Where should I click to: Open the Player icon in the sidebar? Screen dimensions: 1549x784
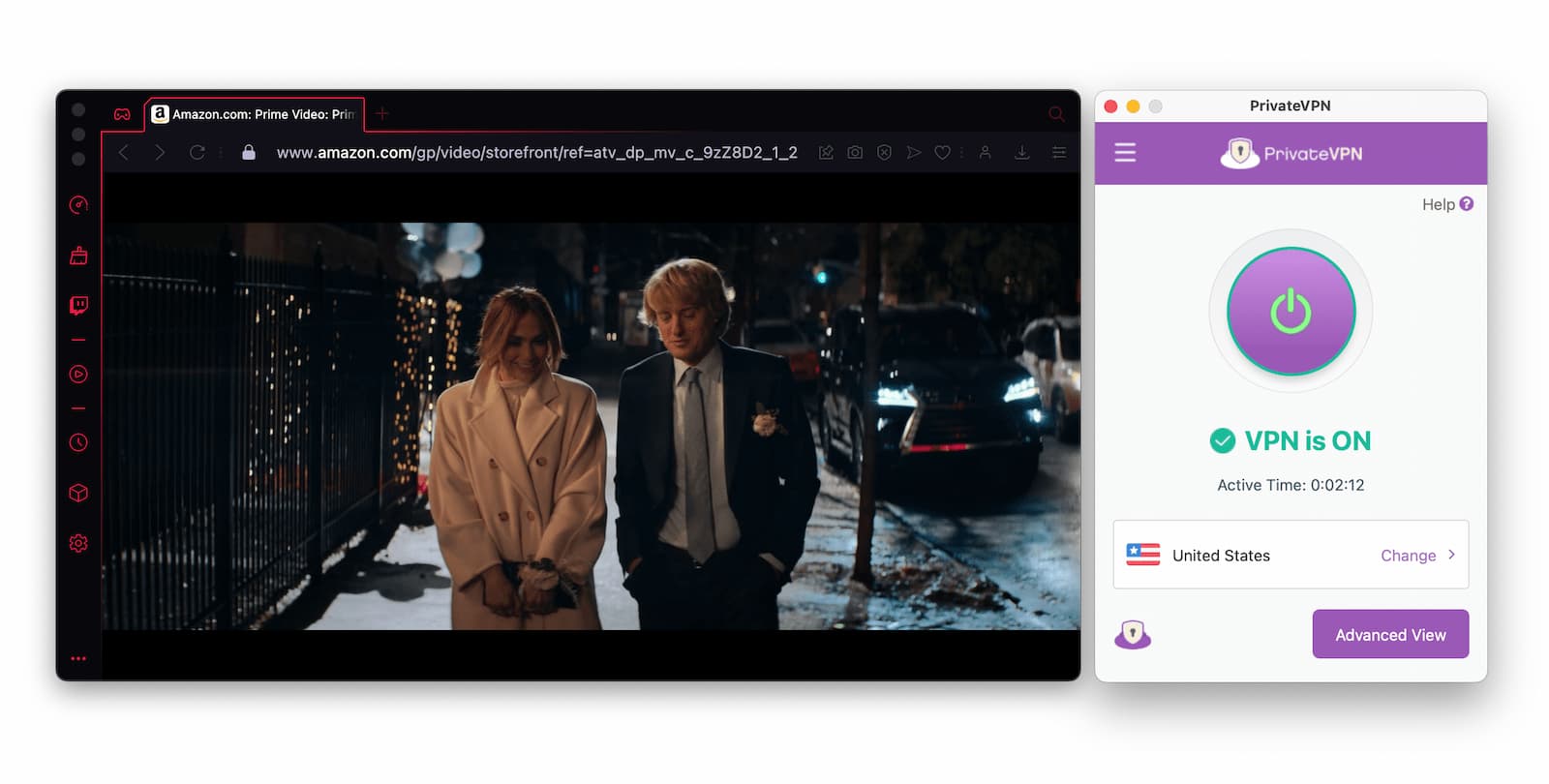pyautogui.click(x=78, y=375)
